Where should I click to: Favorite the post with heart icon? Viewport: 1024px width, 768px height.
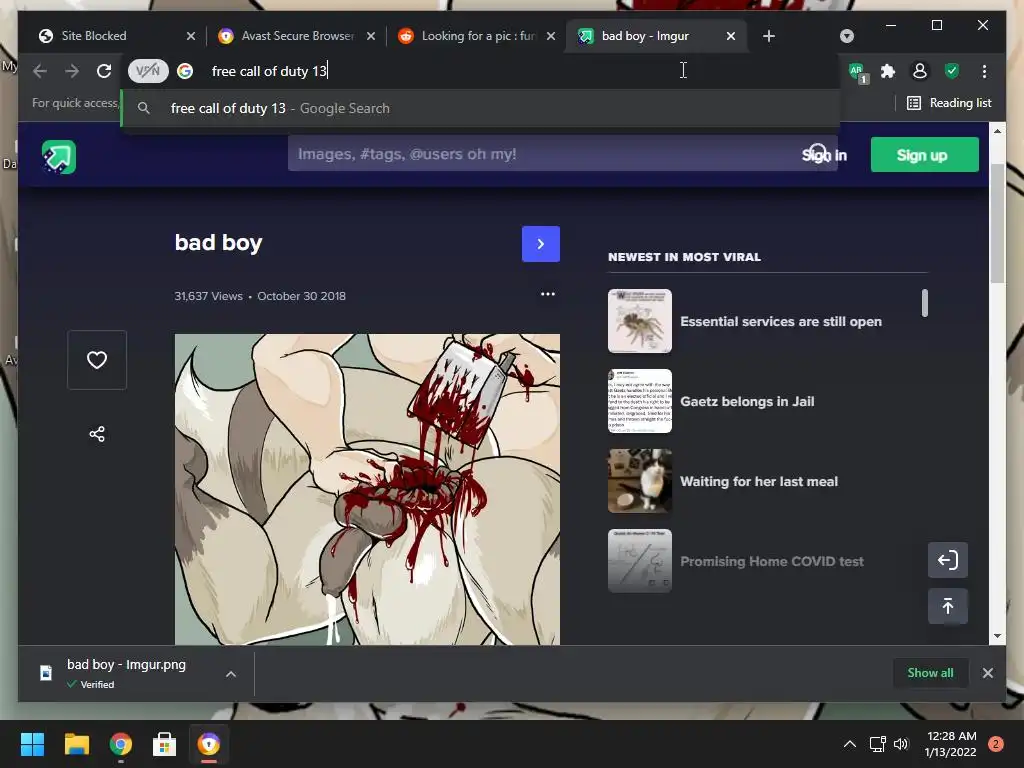[97, 360]
